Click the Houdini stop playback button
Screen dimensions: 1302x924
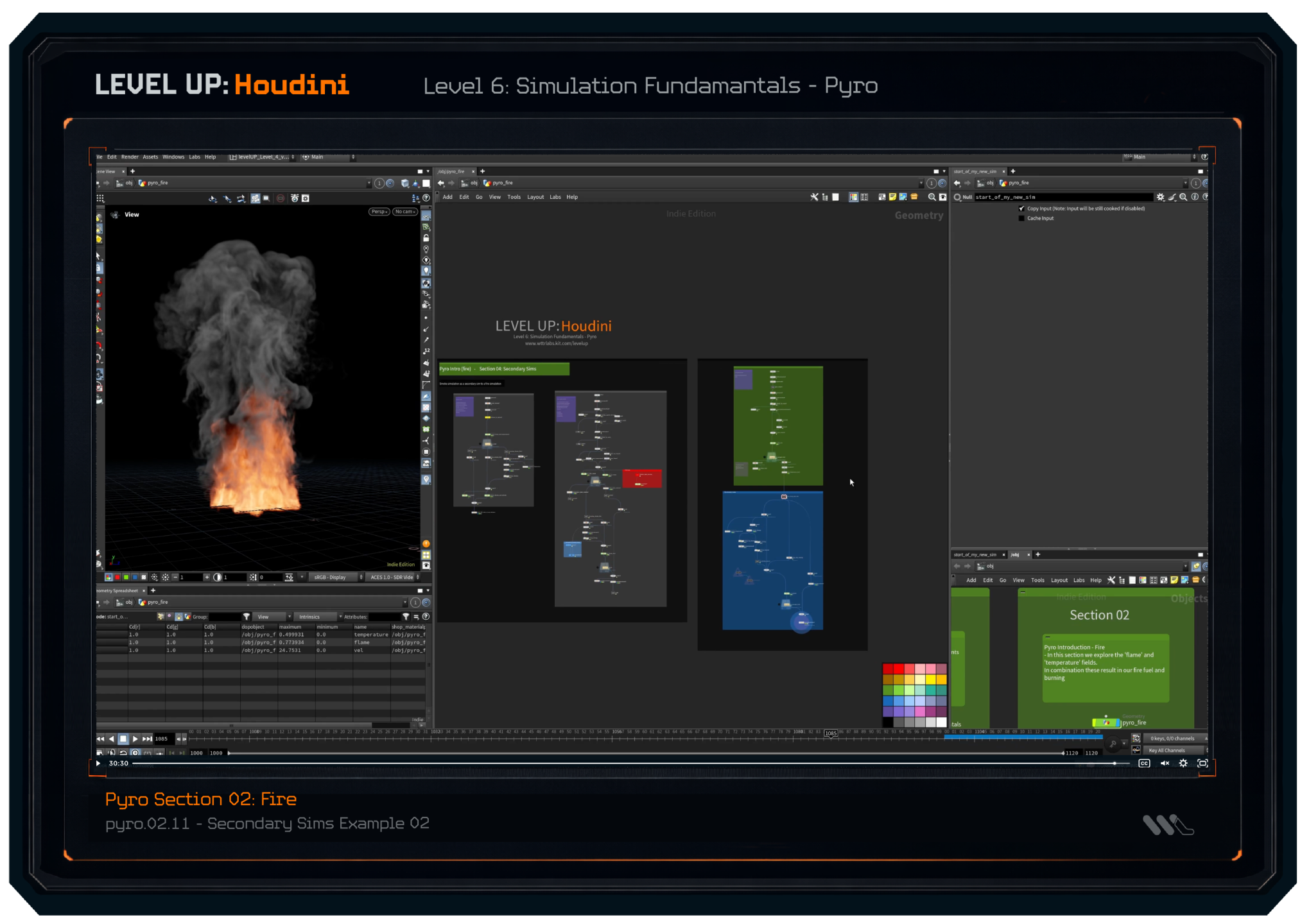tap(123, 739)
